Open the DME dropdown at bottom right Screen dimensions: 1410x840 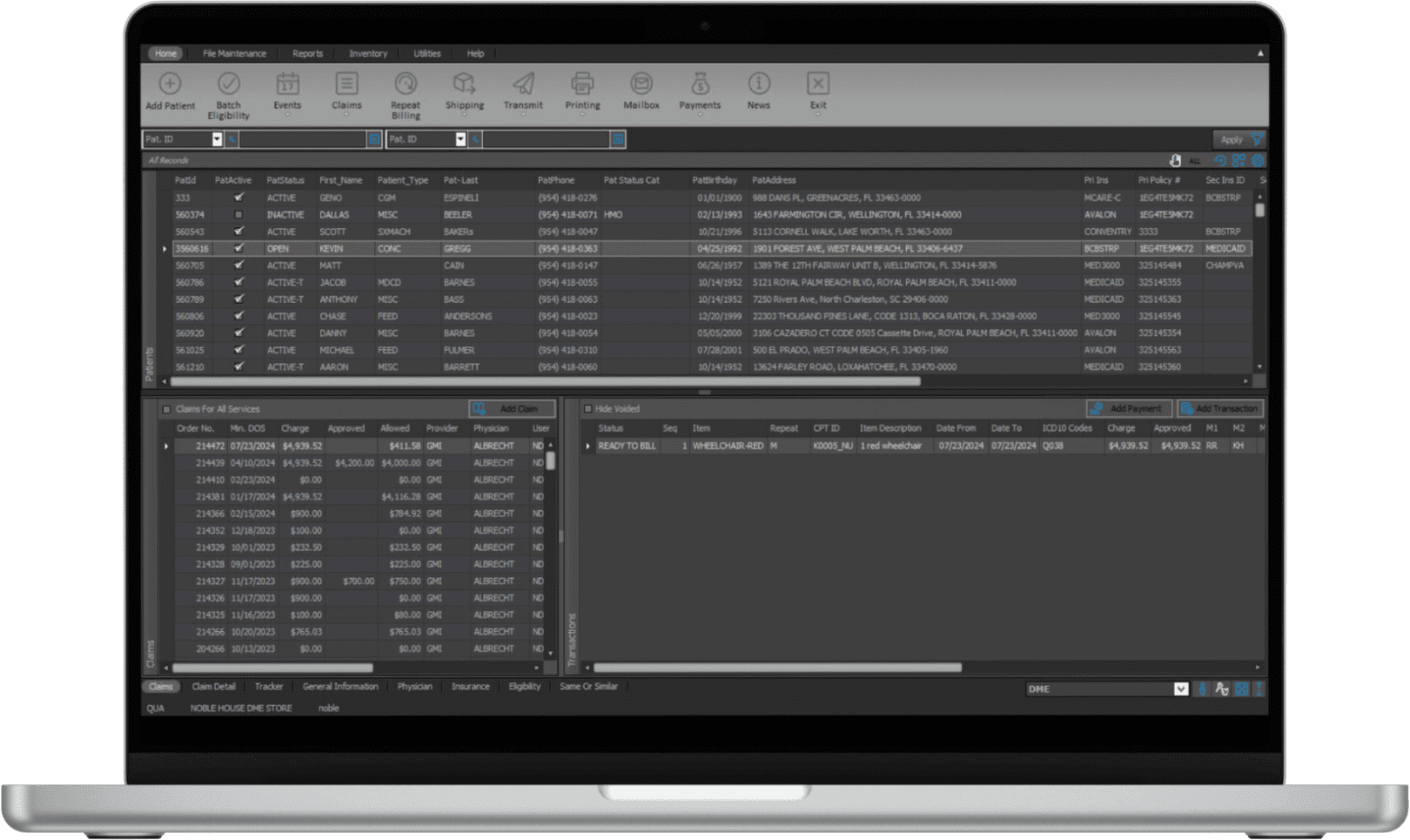1181,689
